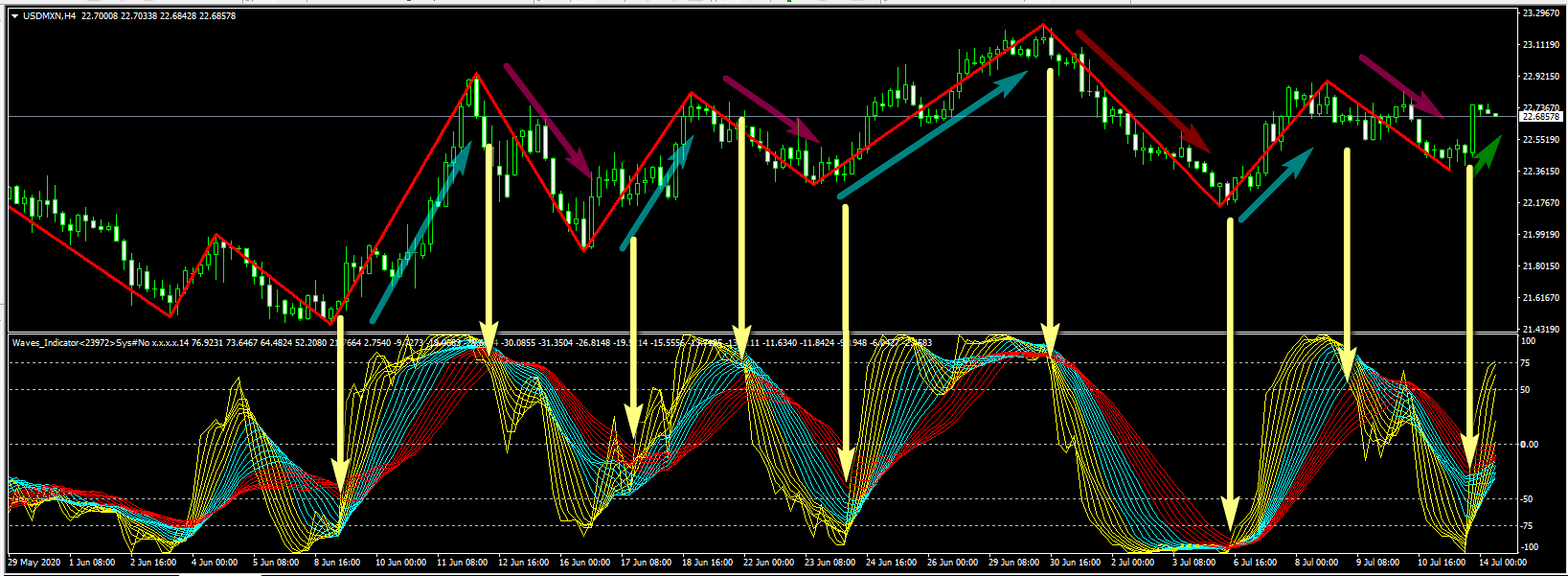Viewport: 1568px width, 576px height.
Task: Click the 73.6467 indicator buffer value
Action: [243, 342]
